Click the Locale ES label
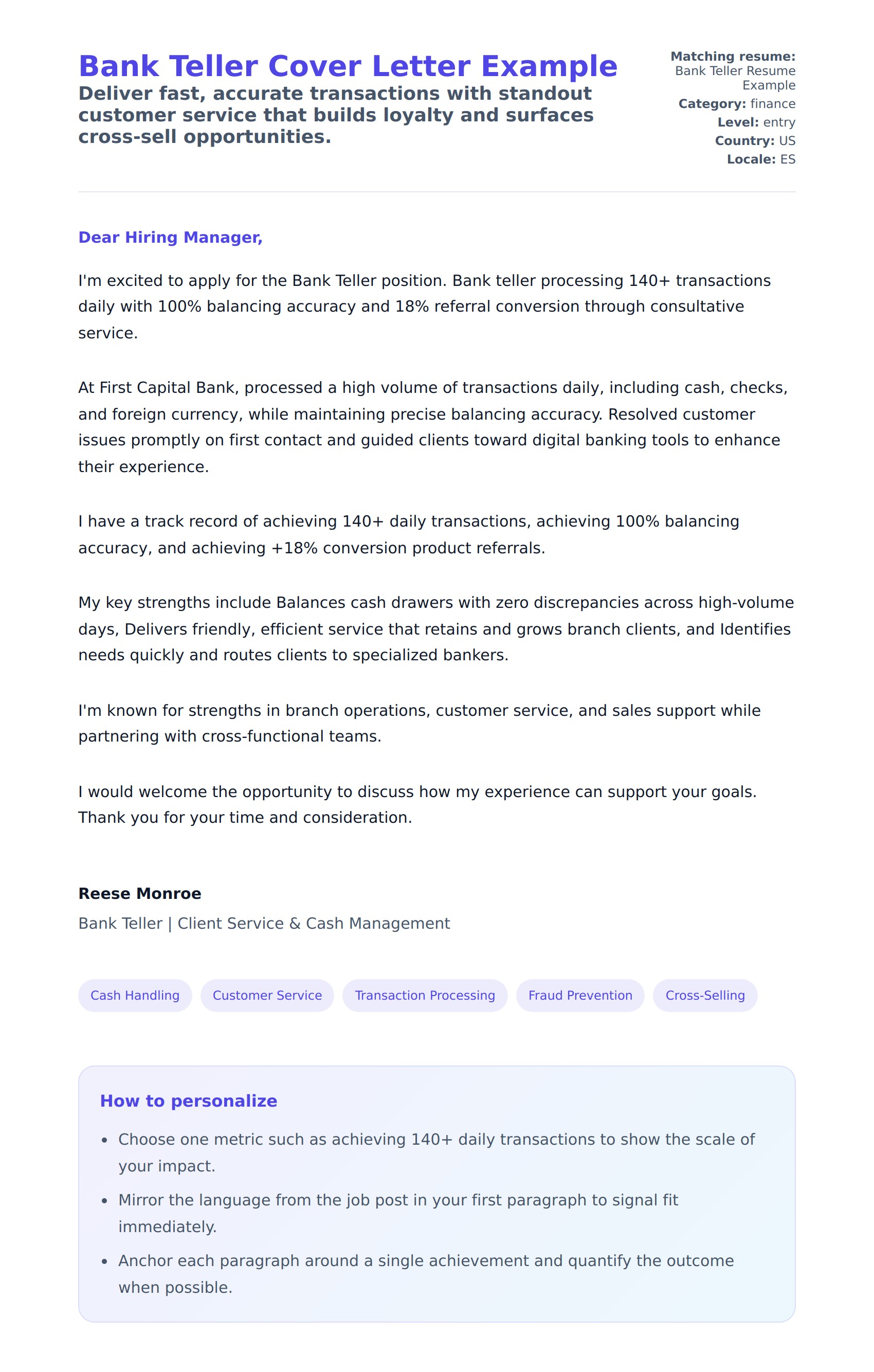 click(x=760, y=159)
